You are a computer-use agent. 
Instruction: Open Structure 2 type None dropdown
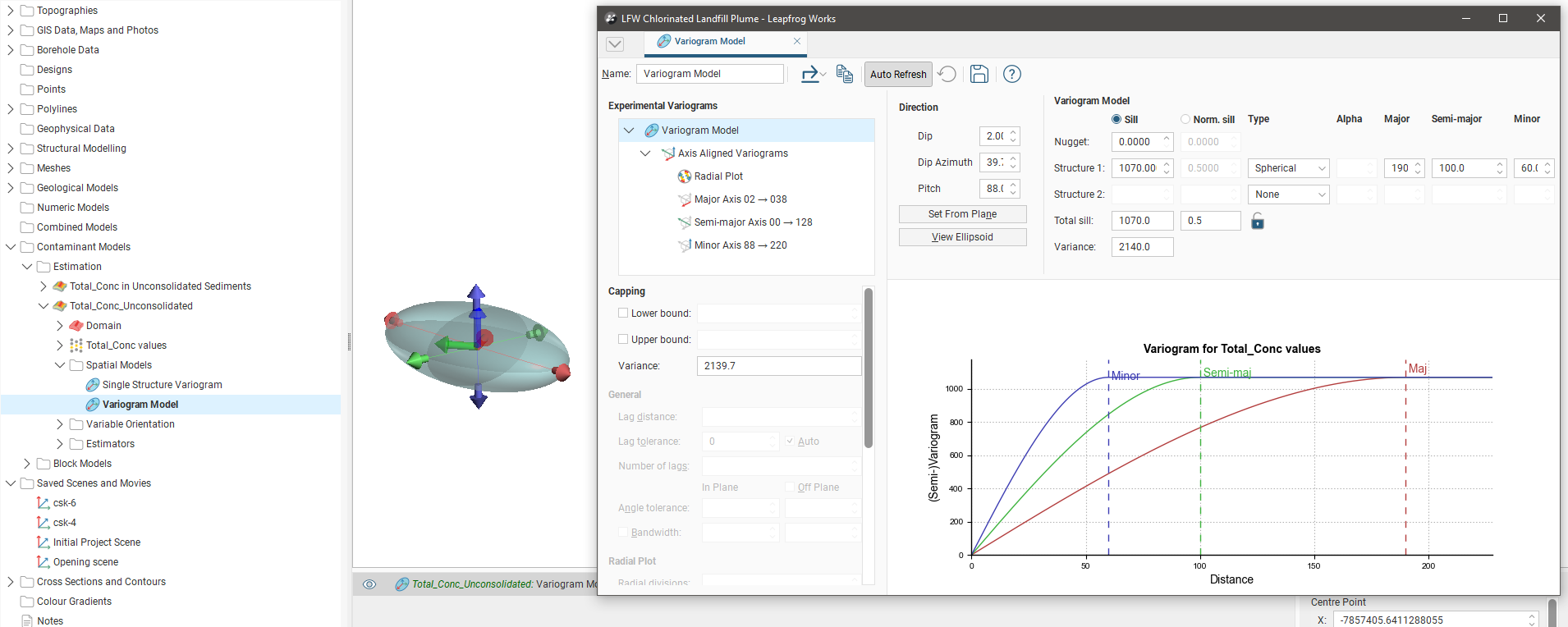coord(1288,195)
